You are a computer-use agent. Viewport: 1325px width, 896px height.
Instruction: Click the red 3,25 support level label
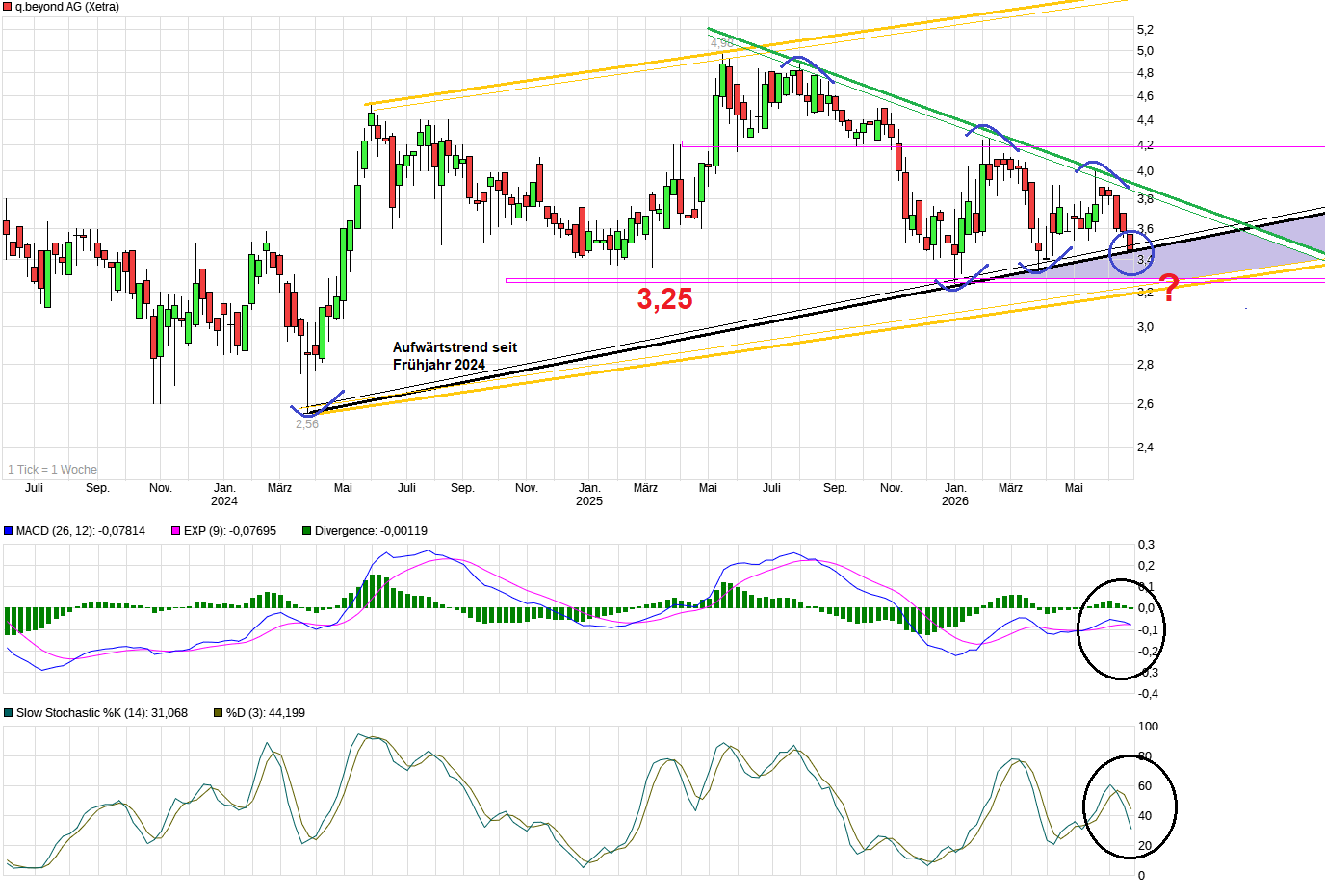pos(664,299)
